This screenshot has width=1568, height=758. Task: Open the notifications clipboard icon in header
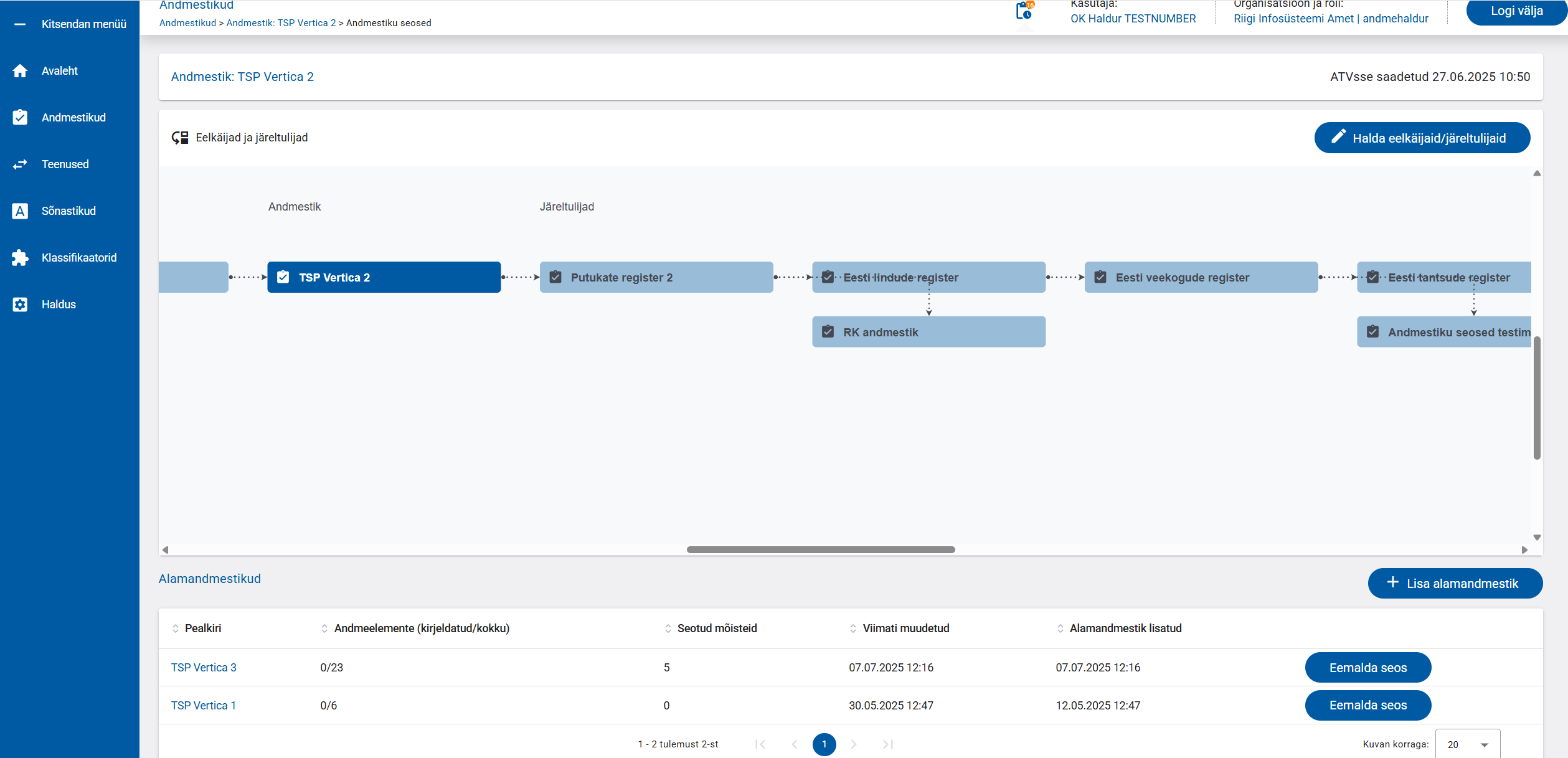tap(1024, 11)
